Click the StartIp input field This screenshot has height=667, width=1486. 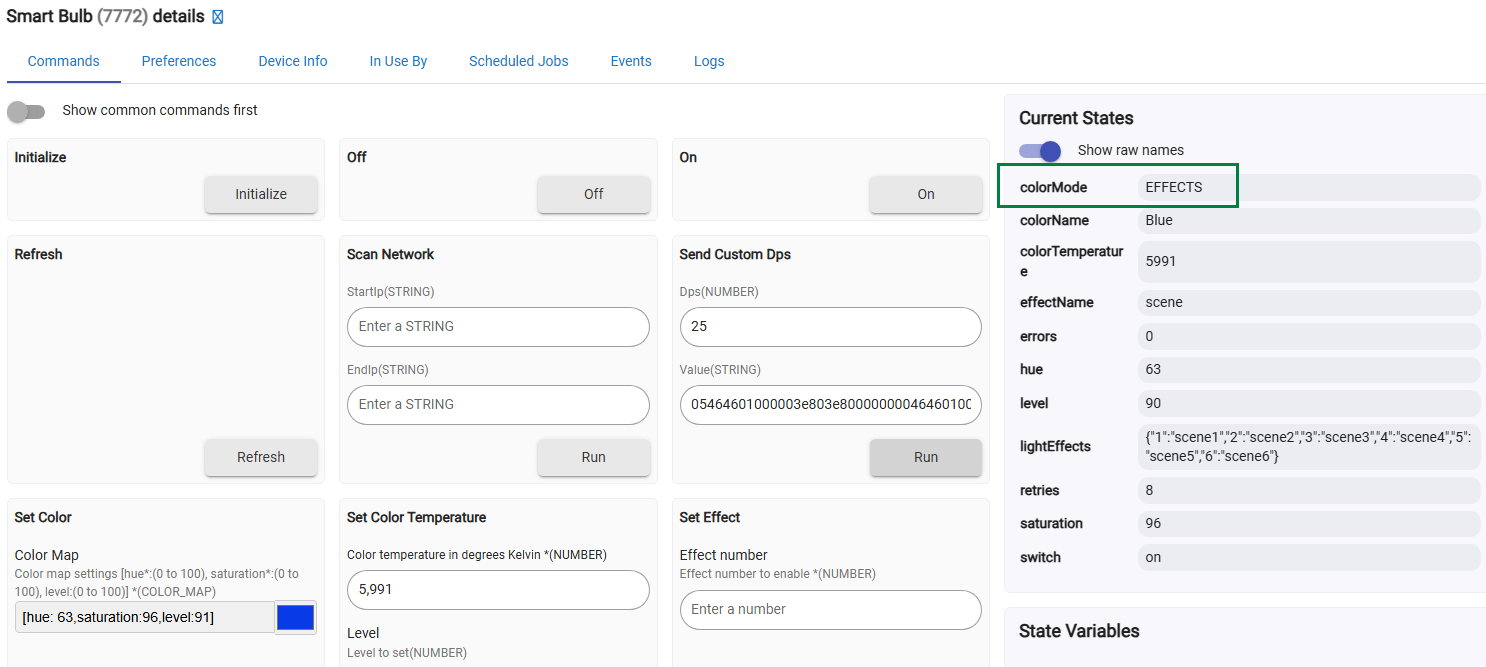tap(498, 327)
